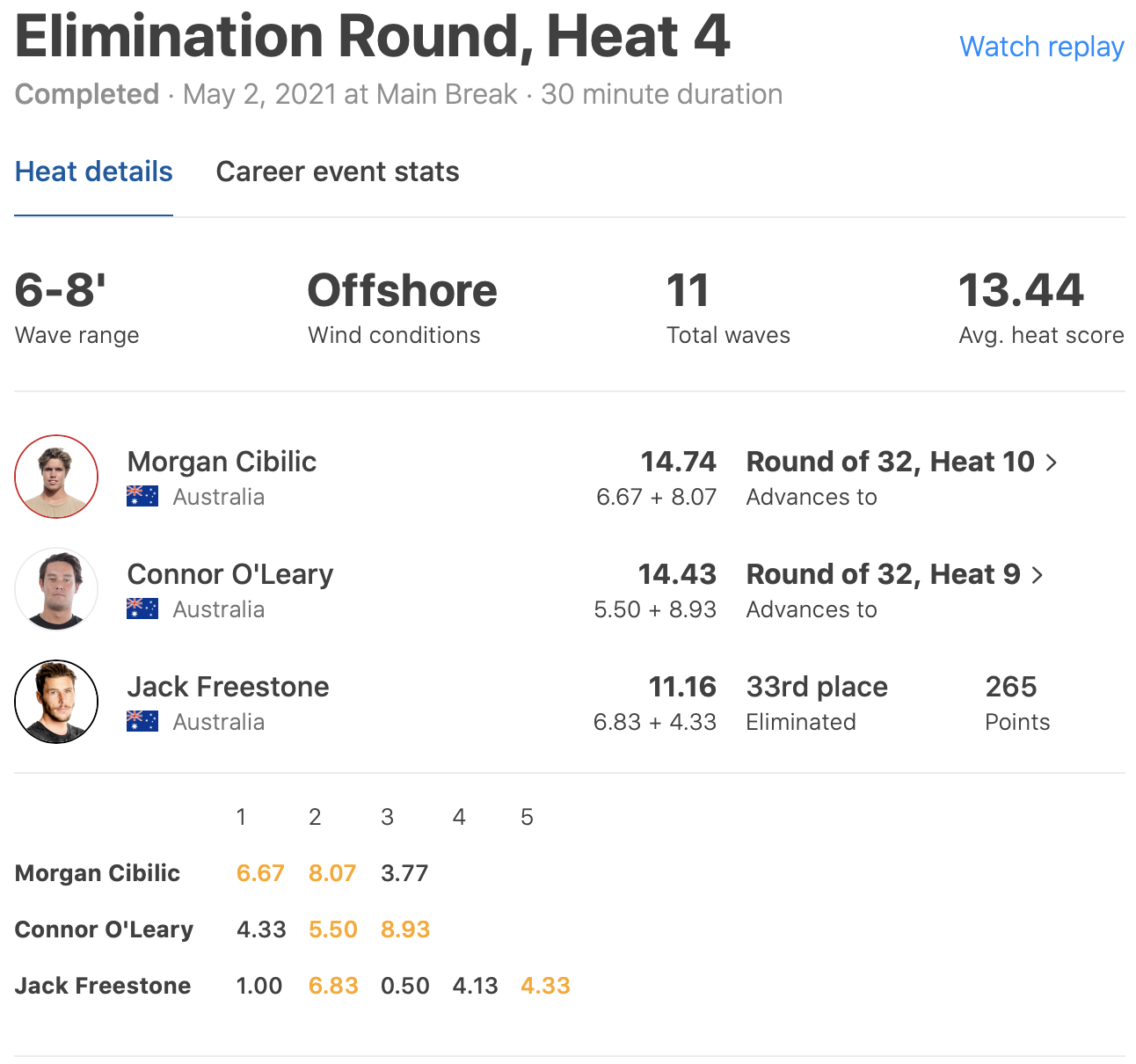Click Australia flag under Morgan Cibilic

tap(142, 497)
